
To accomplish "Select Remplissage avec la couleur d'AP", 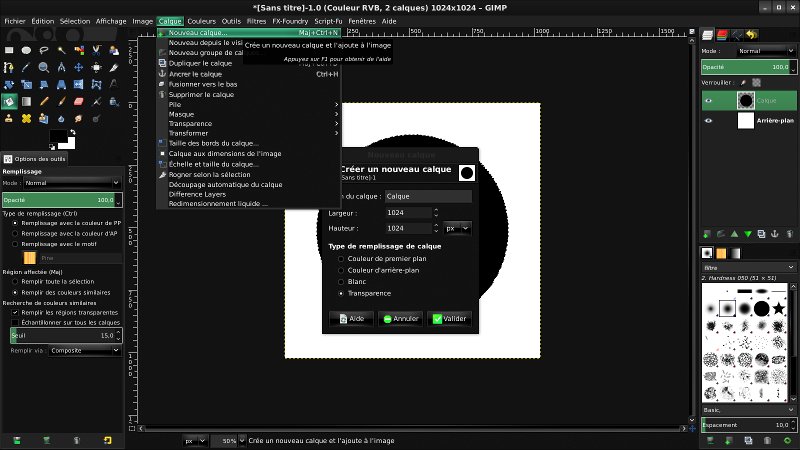I will tap(65, 234).
